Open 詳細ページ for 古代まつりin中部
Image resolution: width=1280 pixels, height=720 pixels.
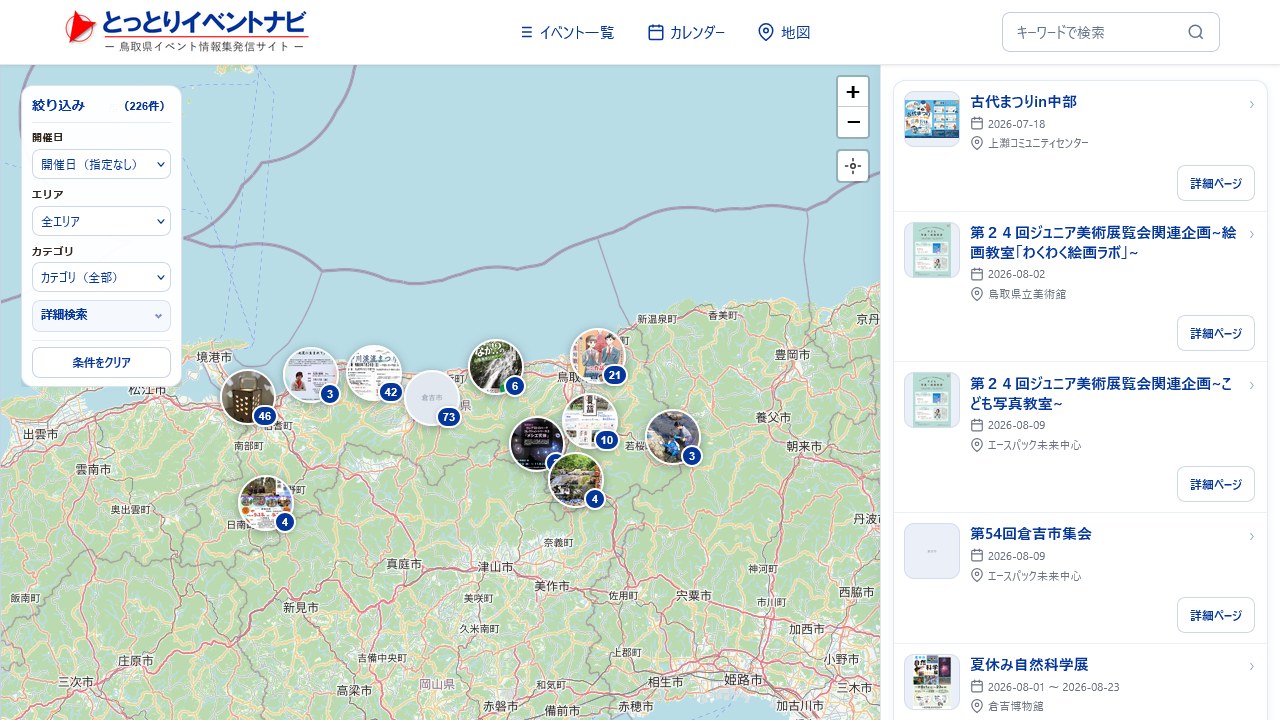point(1215,184)
